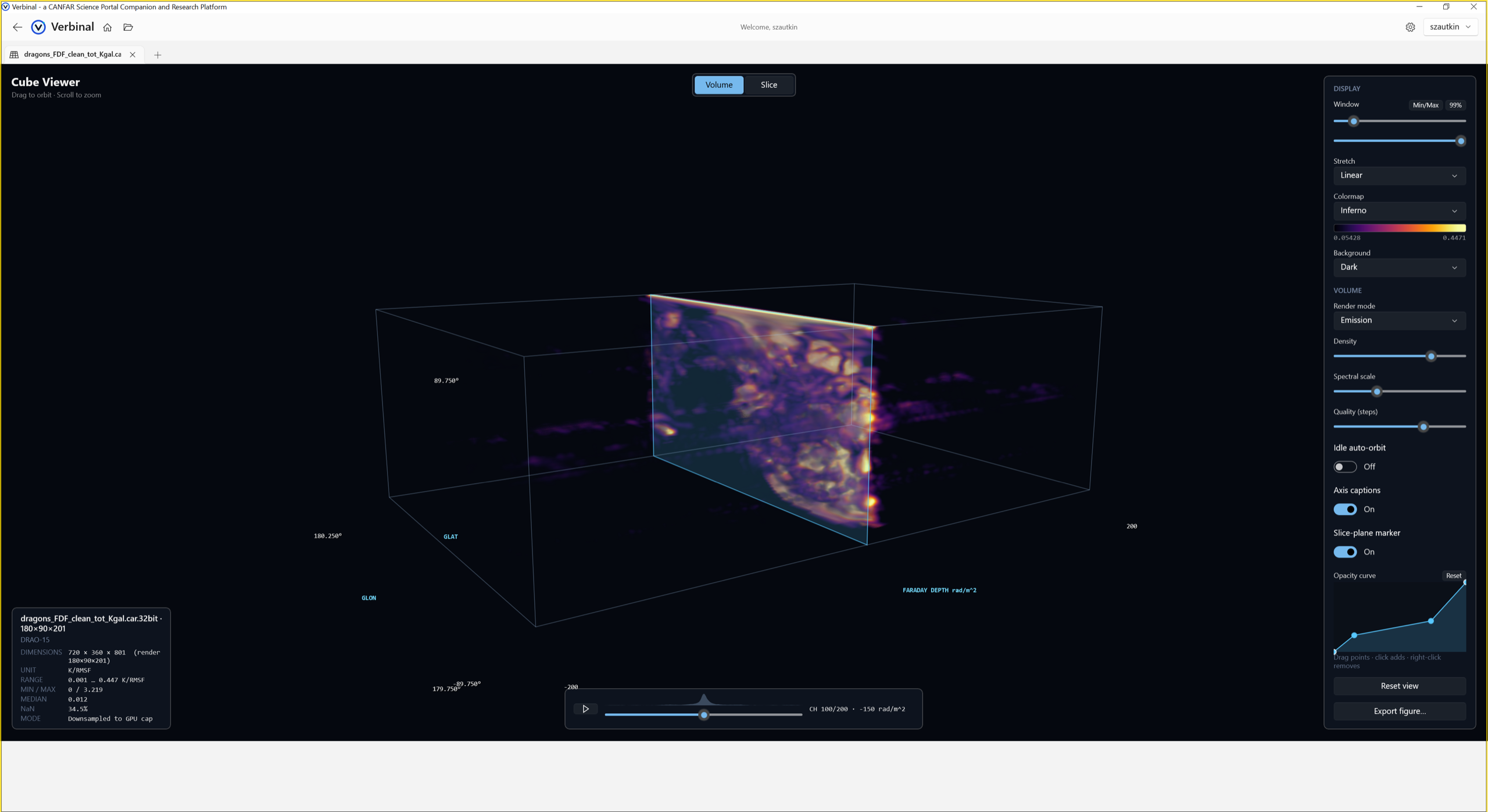Click the DRAO-15 label
This screenshot has height=812, width=1488.
35,640
